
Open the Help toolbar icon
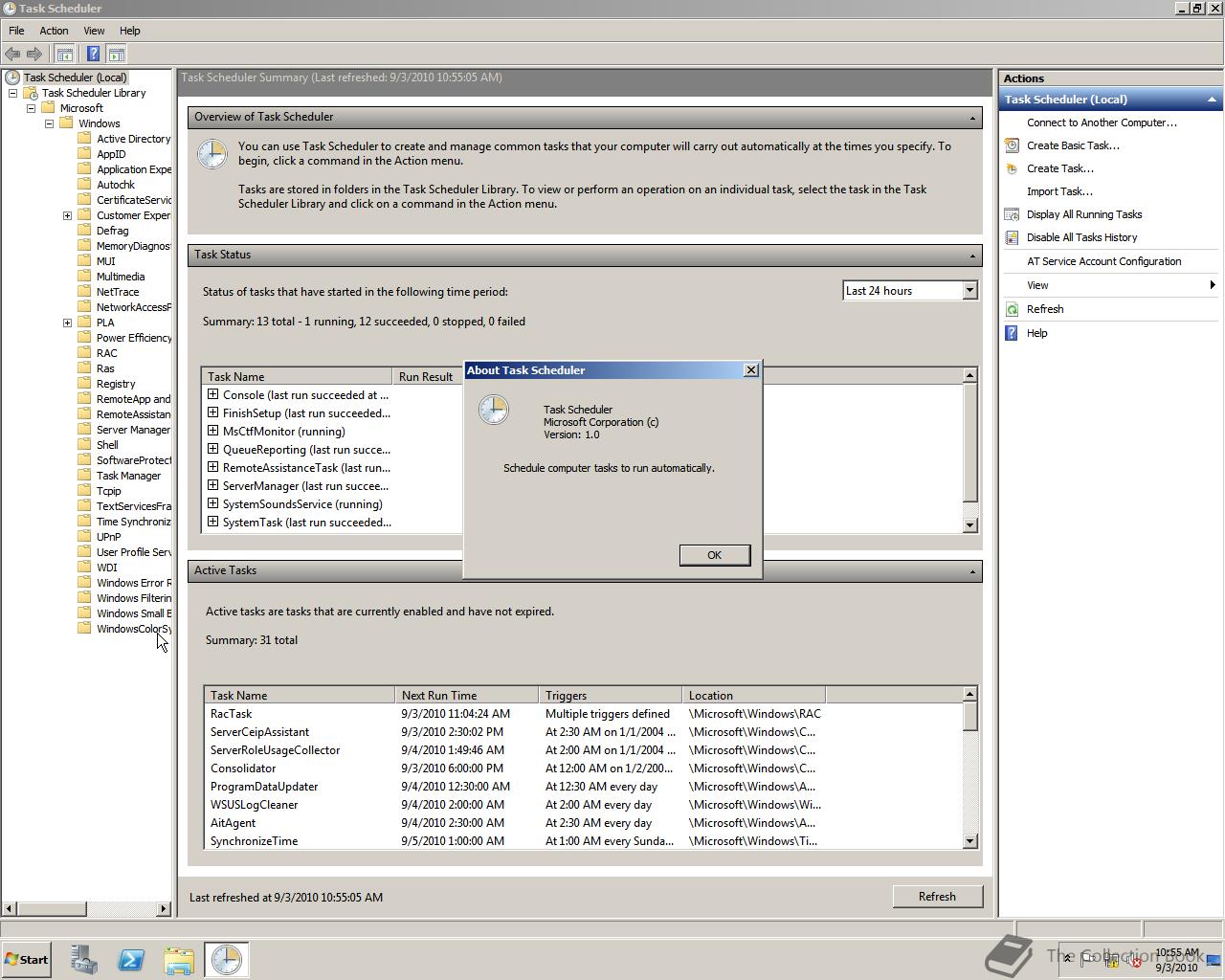pyautogui.click(x=93, y=55)
